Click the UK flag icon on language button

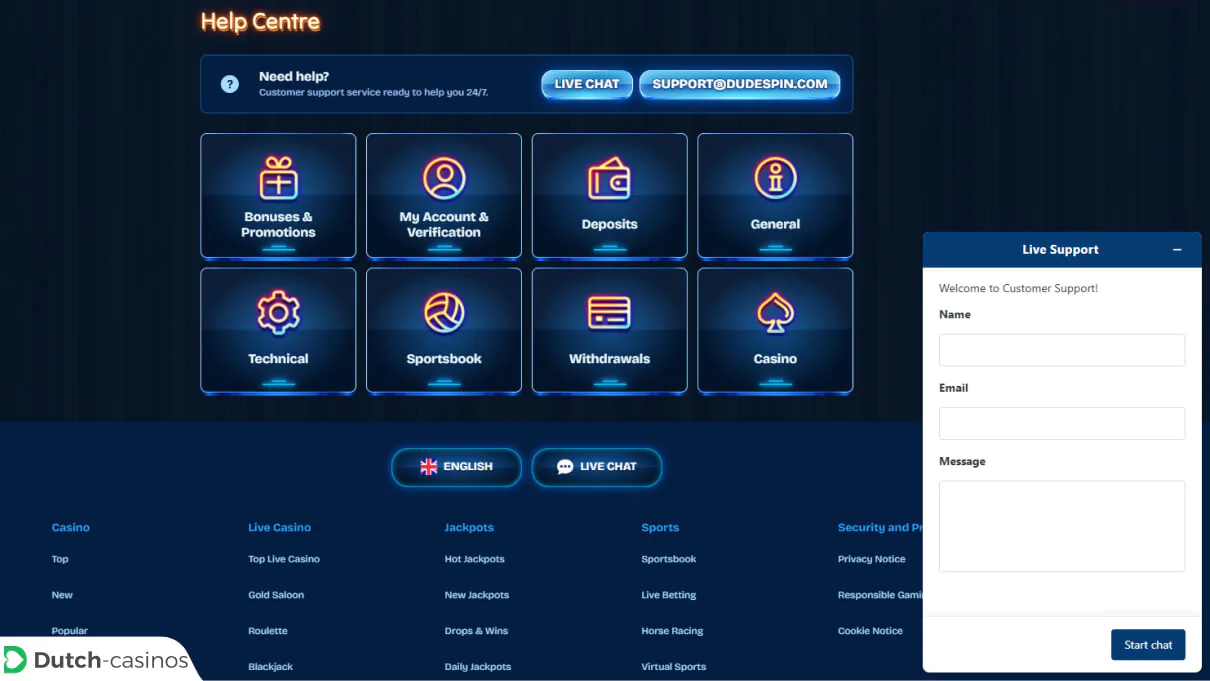tap(429, 466)
